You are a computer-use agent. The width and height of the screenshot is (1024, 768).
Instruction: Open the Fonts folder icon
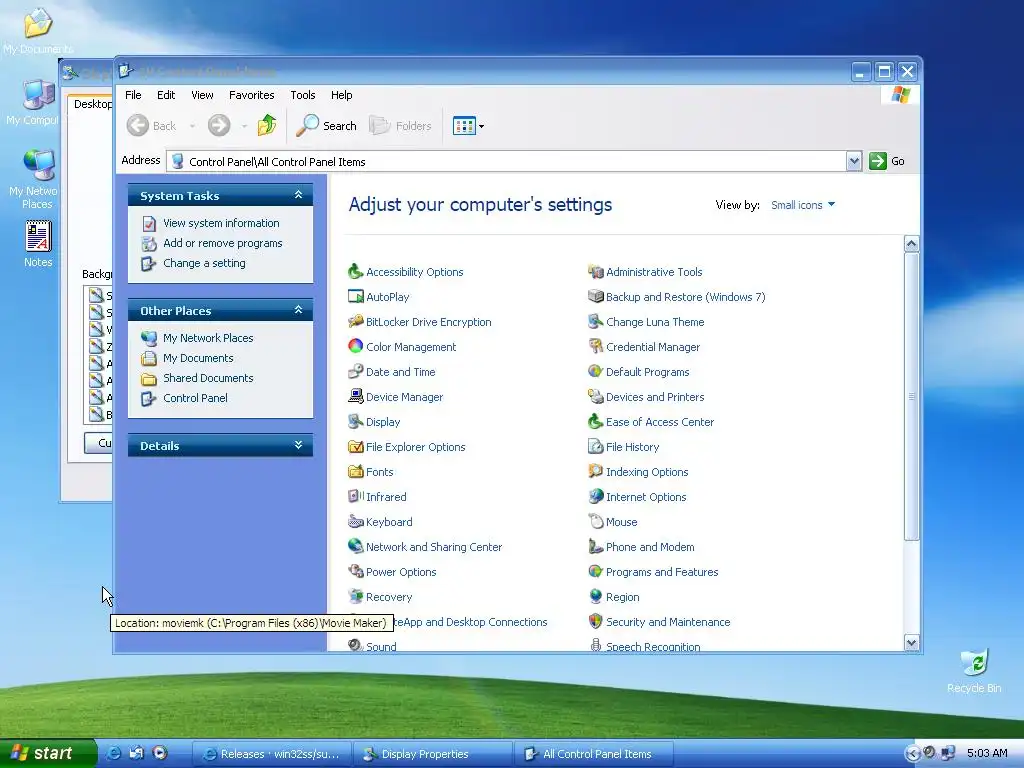click(x=355, y=472)
